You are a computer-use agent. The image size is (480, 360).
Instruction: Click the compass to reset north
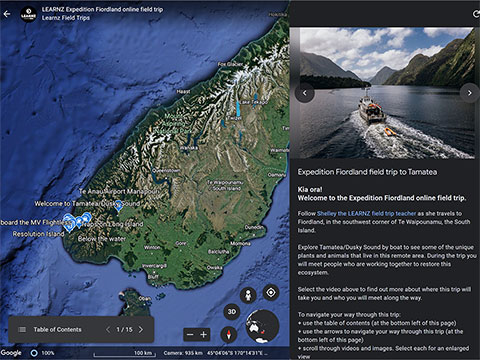coord(229,334)
